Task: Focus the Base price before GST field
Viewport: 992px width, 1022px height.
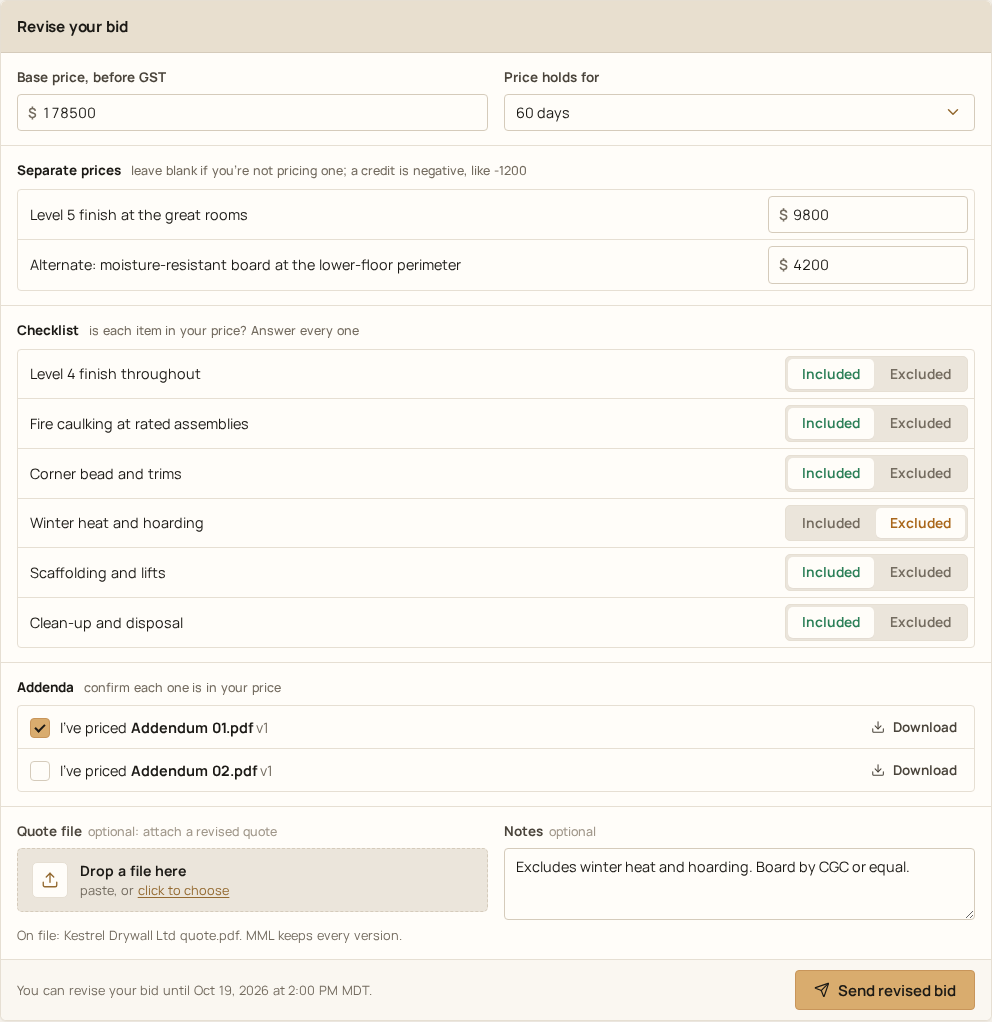Action: point(252,113)
